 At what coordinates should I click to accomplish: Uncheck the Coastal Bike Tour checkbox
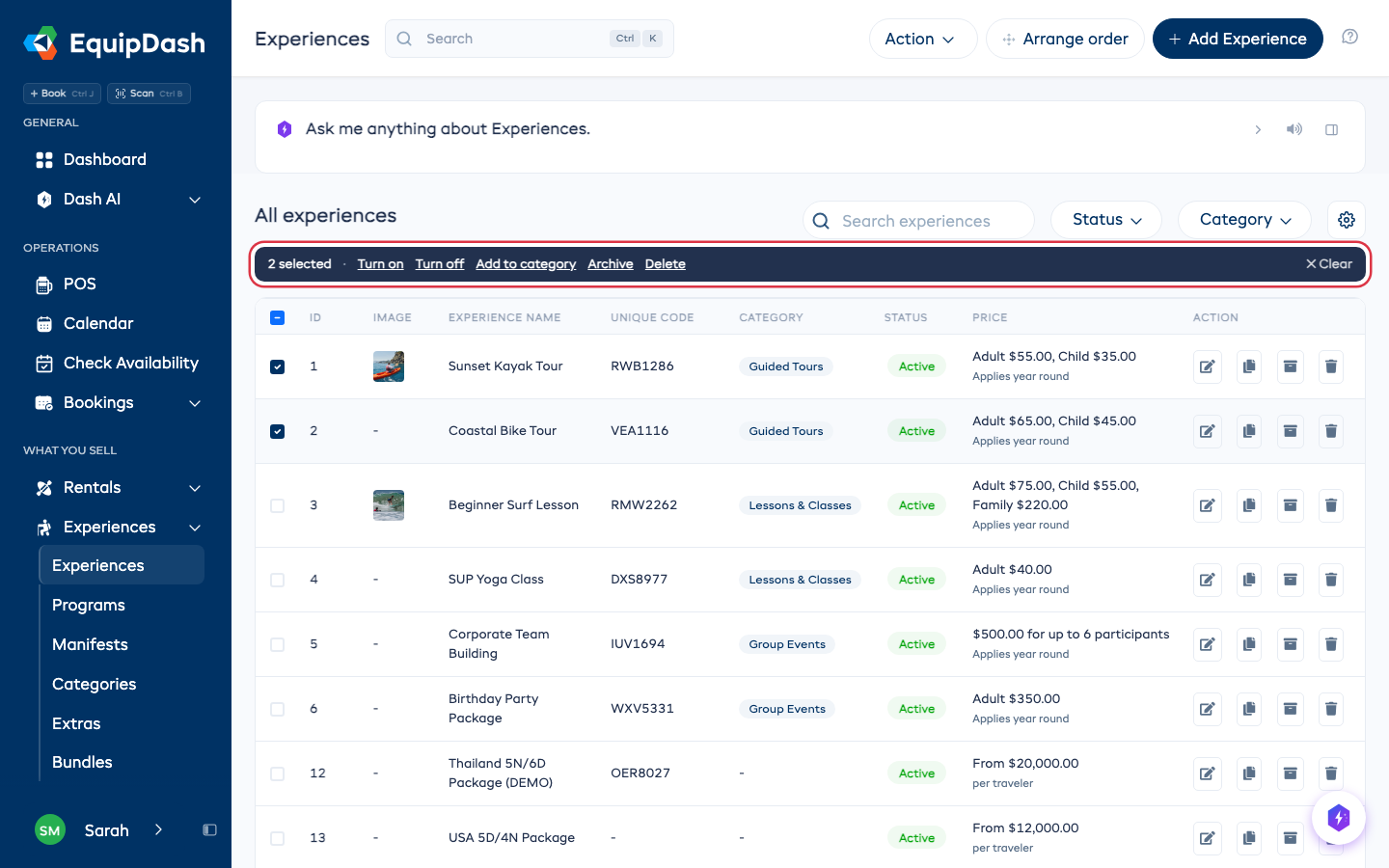coord(278,431)
